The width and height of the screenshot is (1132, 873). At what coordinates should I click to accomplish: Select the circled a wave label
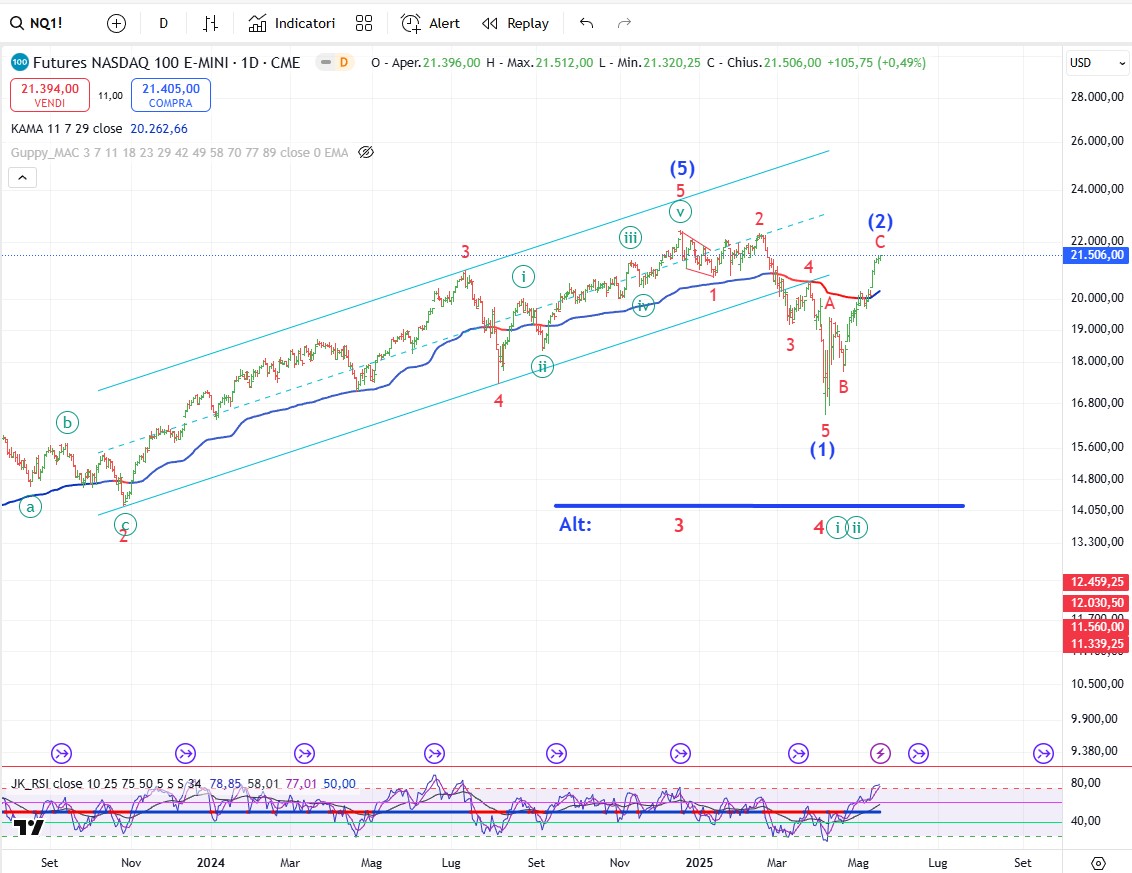click(30, 507)
